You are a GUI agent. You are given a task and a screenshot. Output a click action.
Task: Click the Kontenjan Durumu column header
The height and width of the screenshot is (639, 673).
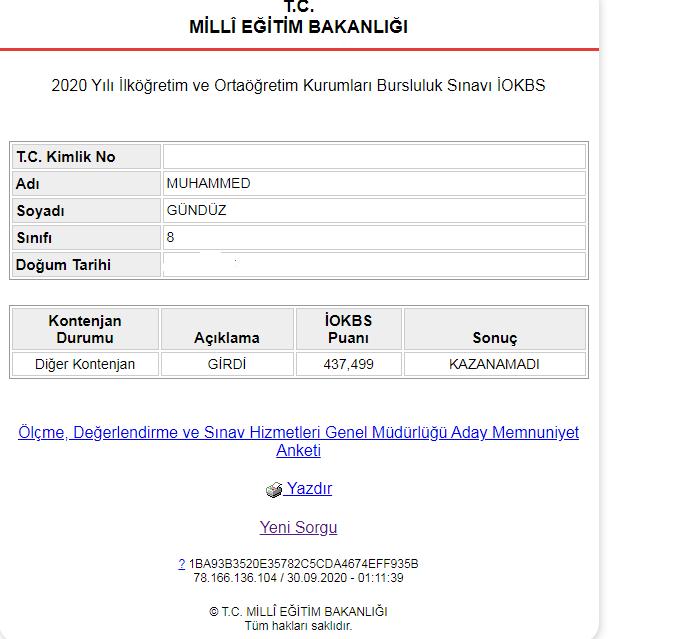85,329
